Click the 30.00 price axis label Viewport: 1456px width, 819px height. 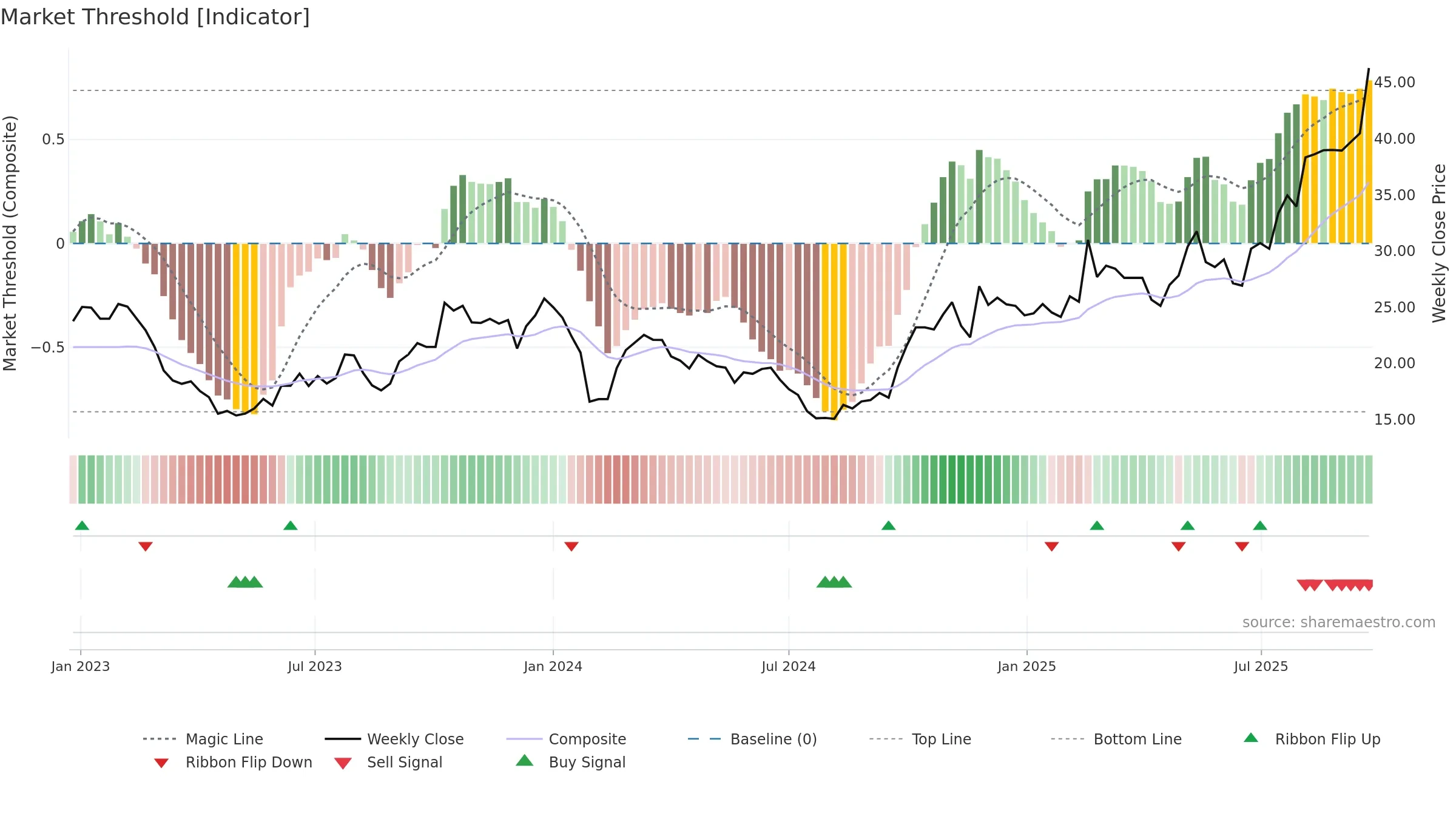pyautogui.click(x=1395, y=251)
